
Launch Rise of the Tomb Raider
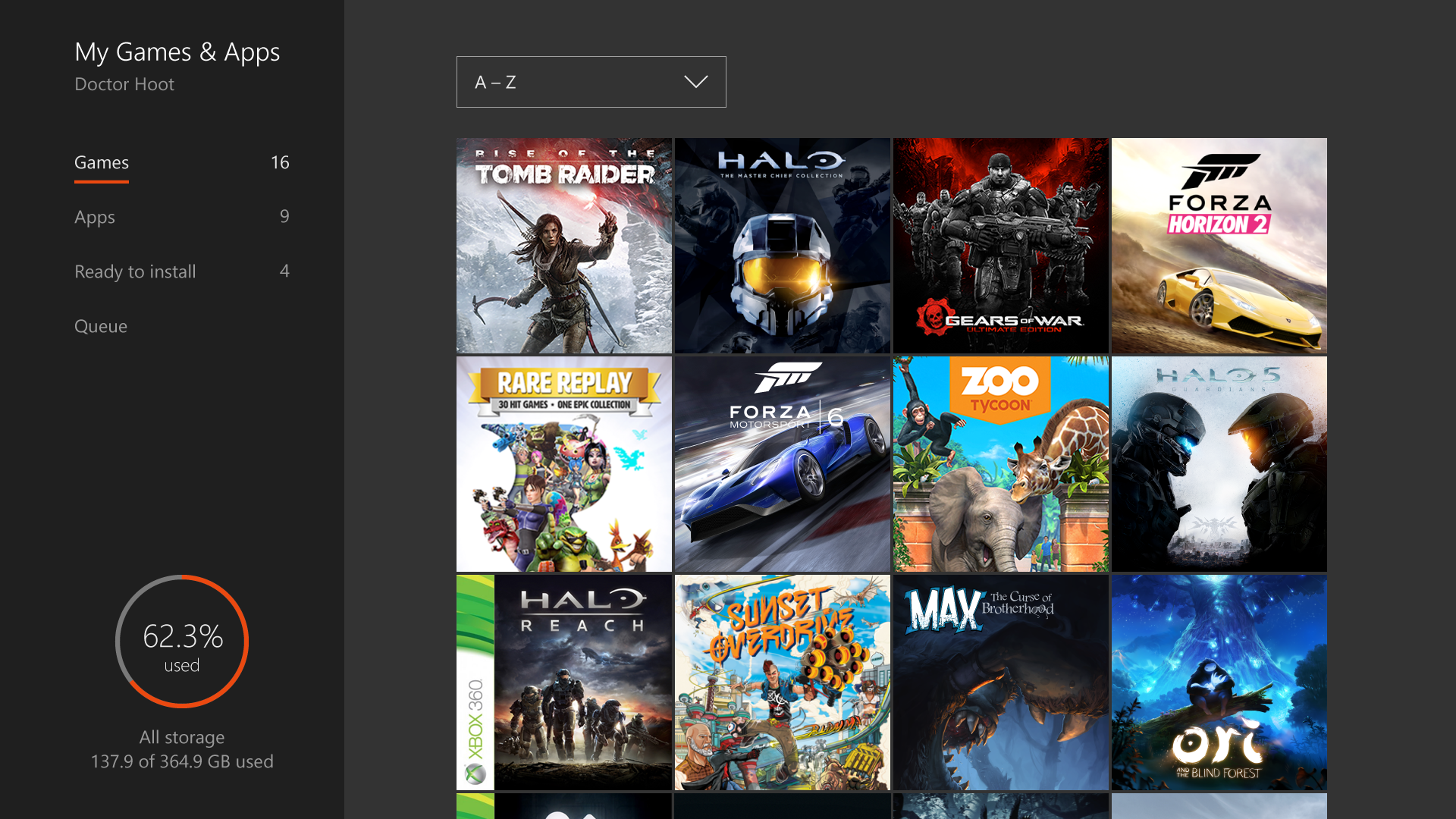point(563,246)
